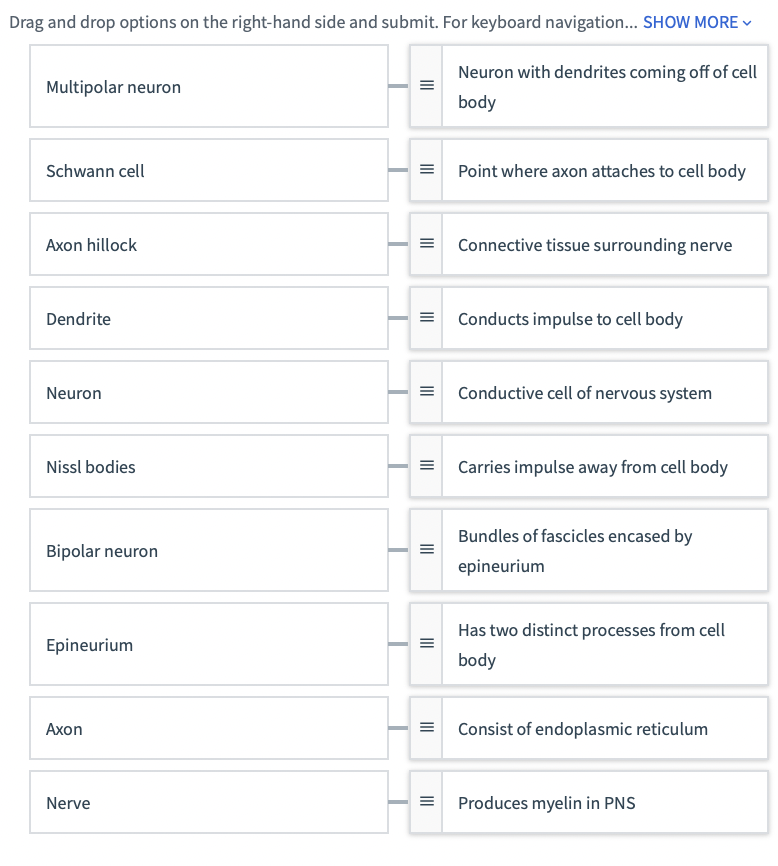Click the drag handle beside 'Carries impulse away from cell body'

tap(427, 466)
